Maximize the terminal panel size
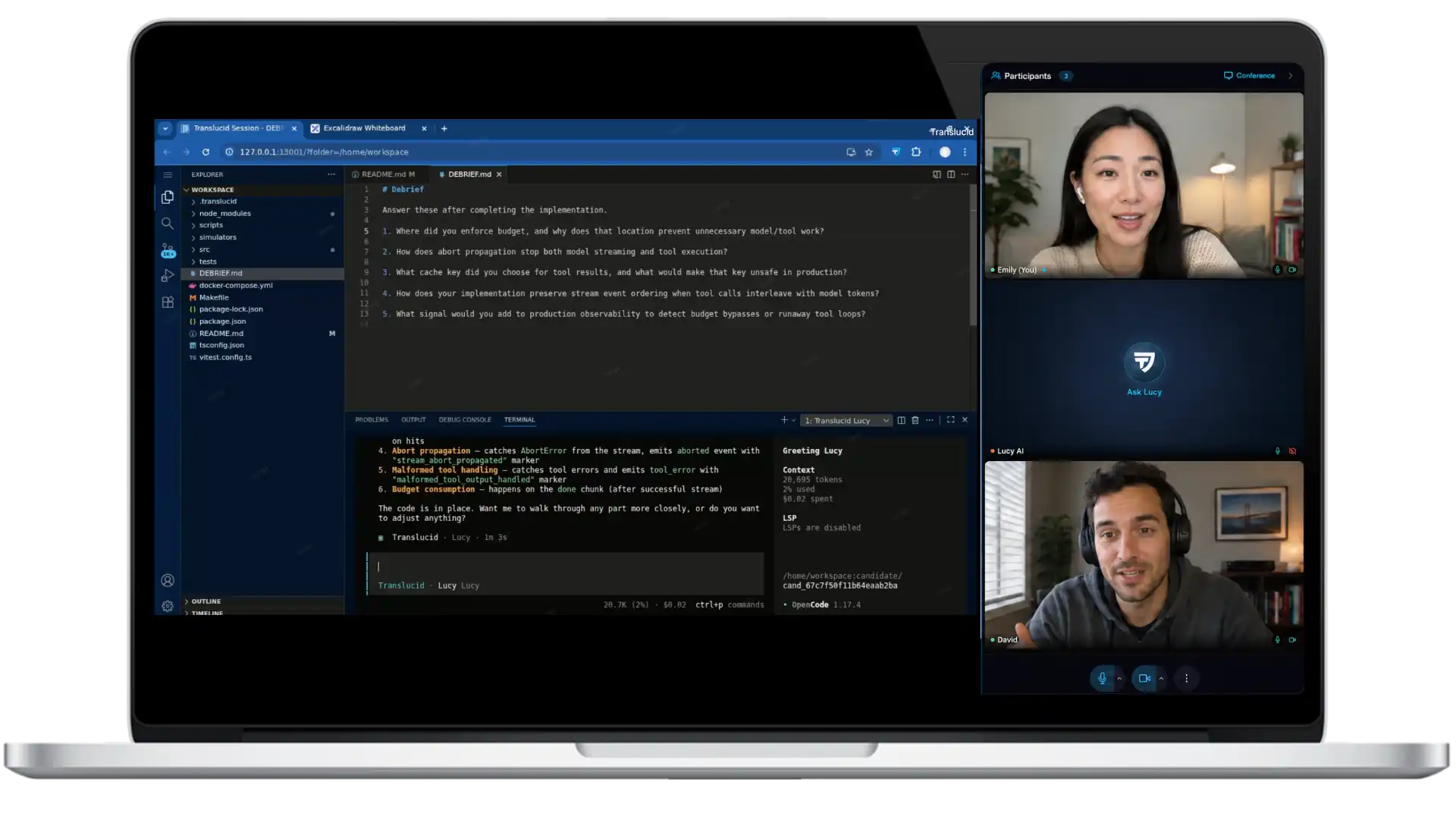 [951, 419]
